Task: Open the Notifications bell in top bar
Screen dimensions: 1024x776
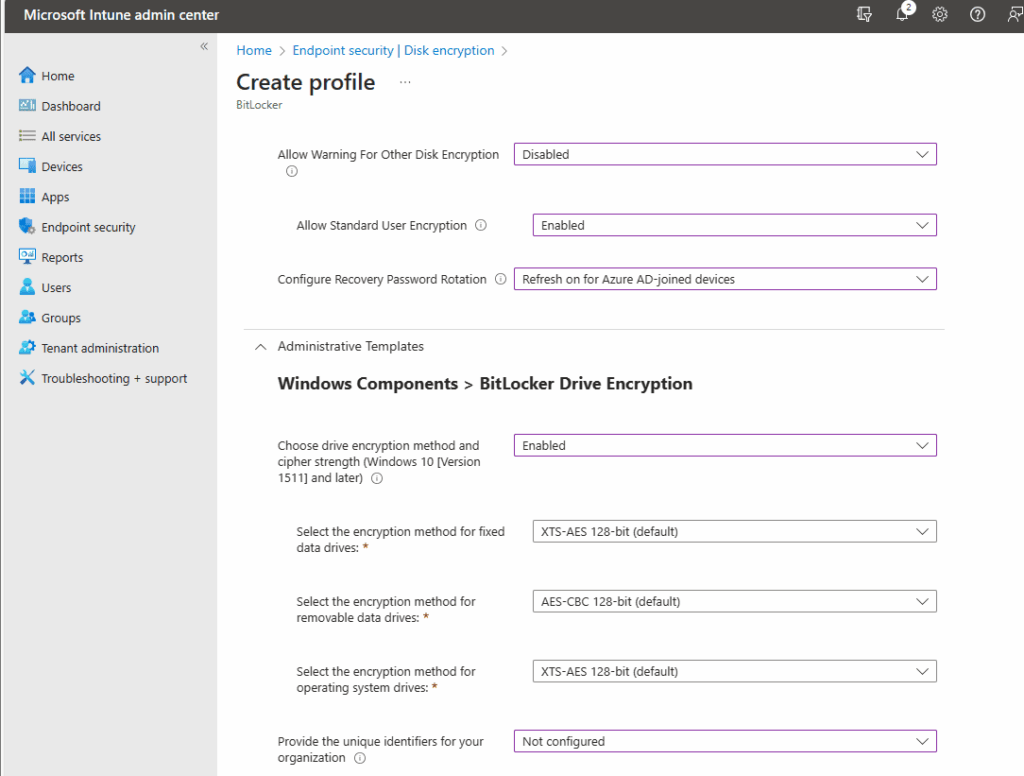Action: 903,15
